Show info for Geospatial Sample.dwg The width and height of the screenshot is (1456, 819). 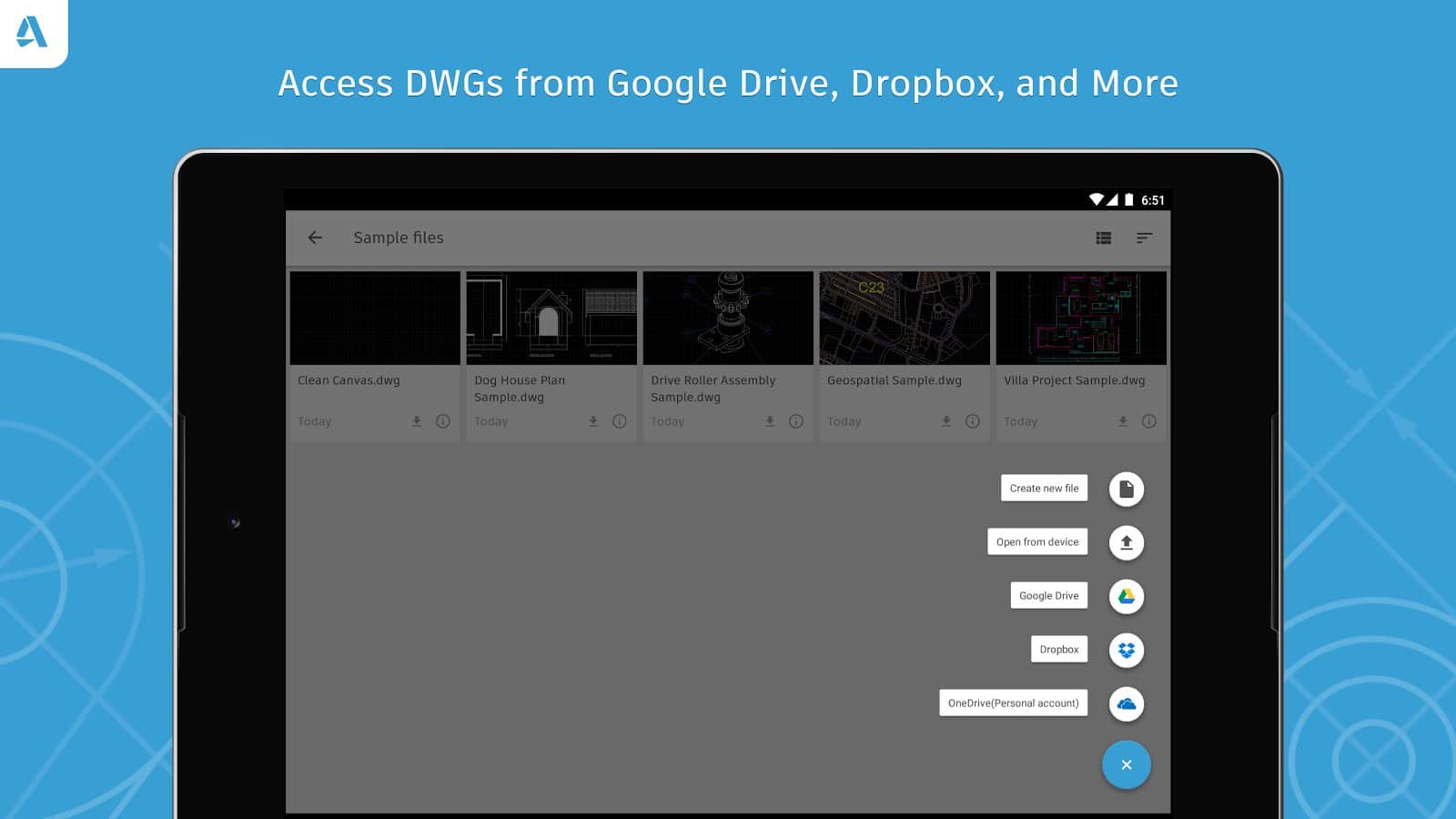[973, 421]
